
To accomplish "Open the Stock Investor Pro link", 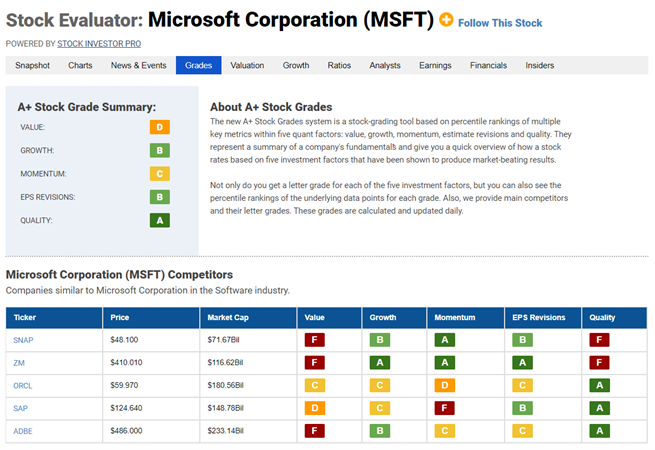I will (99, 44).
